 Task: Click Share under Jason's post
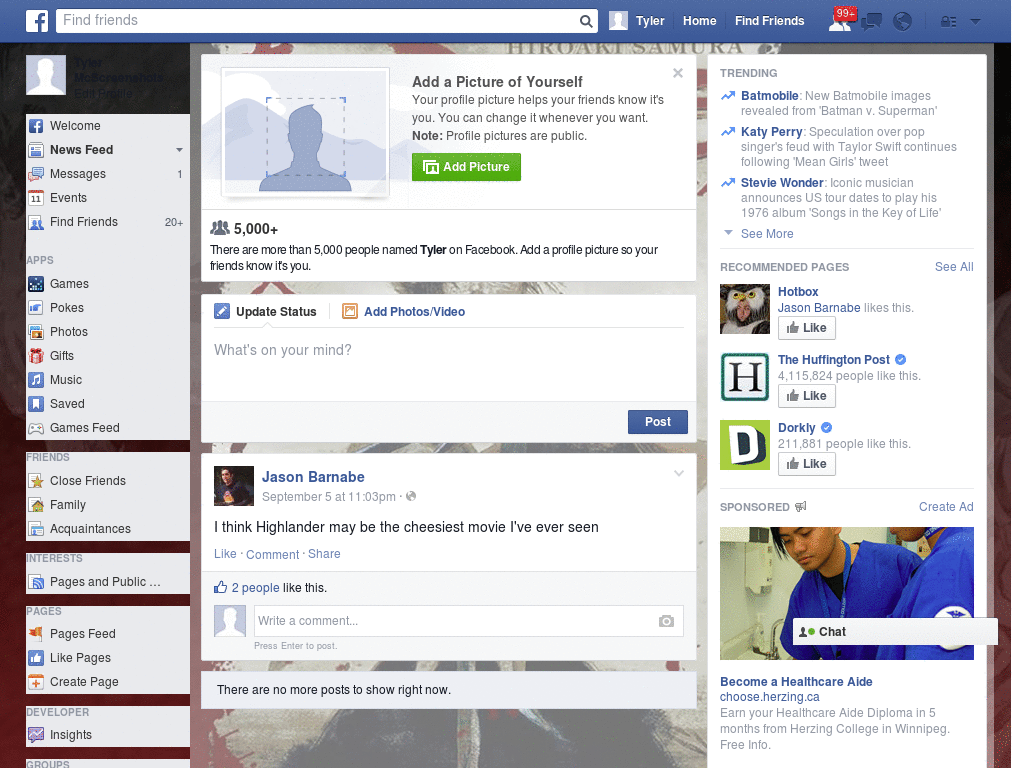click(324, 554)
